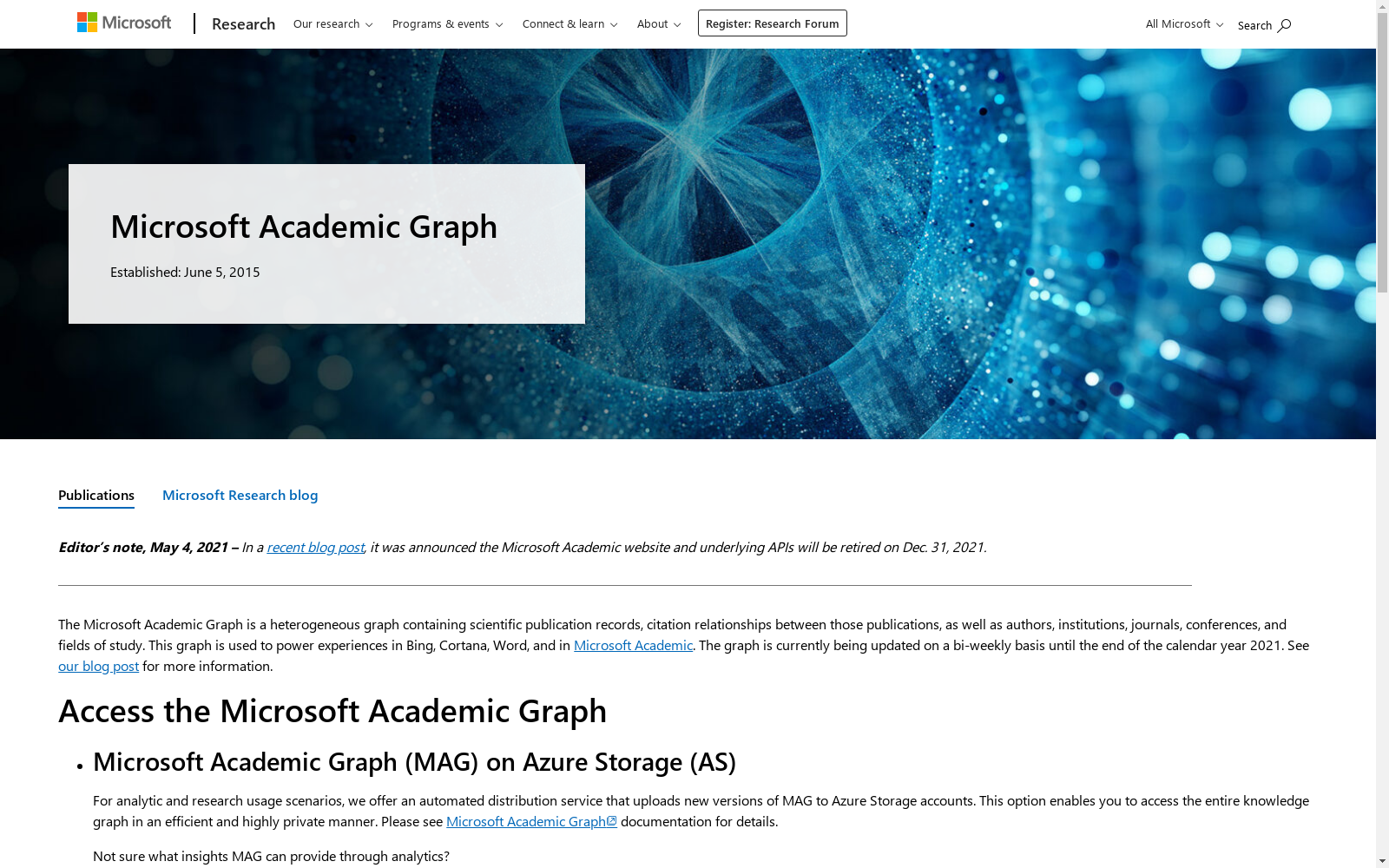Select the Publications tab

96,495
